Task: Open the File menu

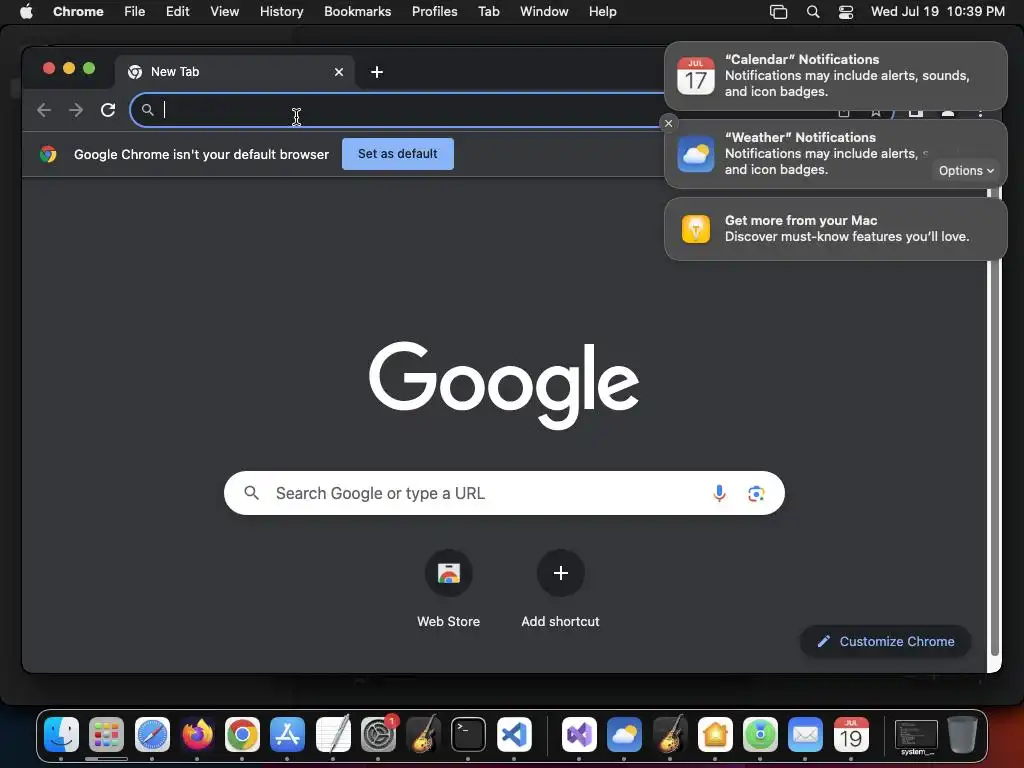Action: (x=135, y=12)
